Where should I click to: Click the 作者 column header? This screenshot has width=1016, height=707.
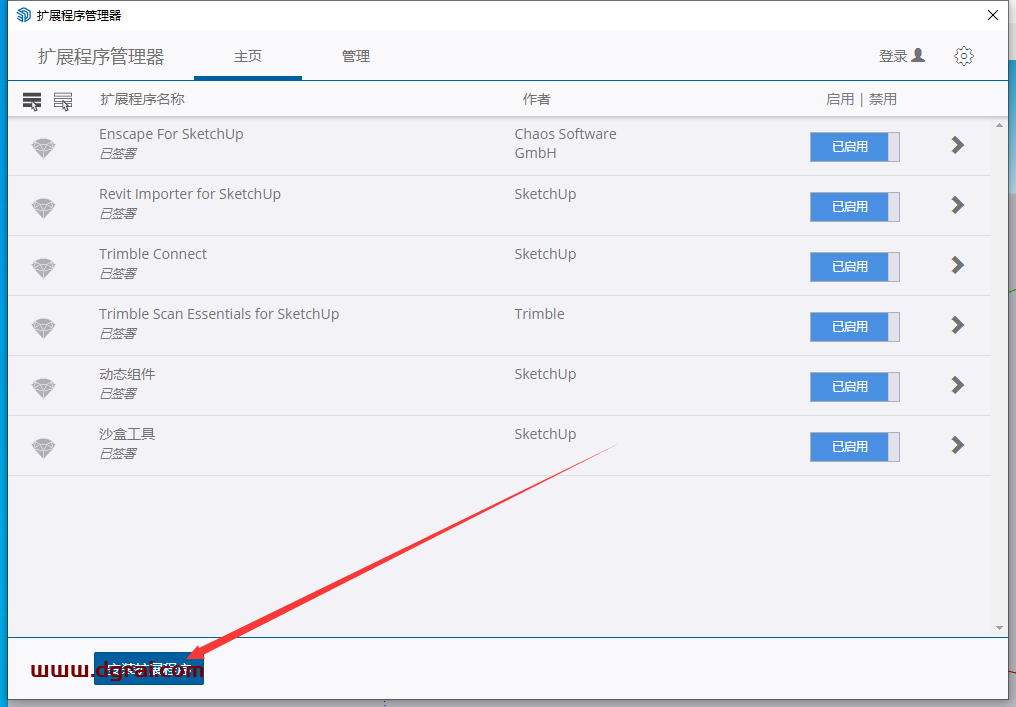[537, 99]
